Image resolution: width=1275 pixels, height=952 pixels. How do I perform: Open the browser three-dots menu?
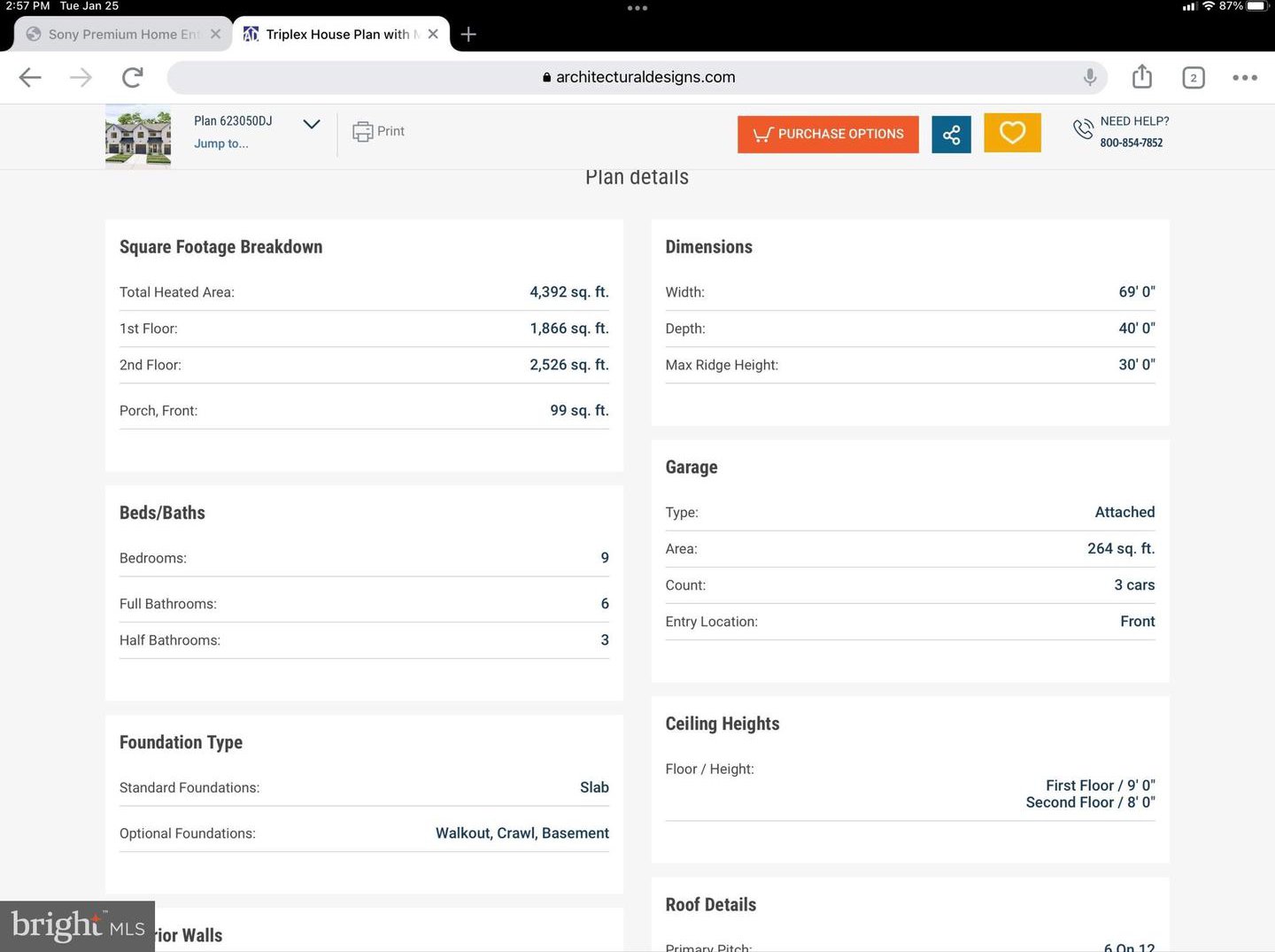pos(1244,78)
